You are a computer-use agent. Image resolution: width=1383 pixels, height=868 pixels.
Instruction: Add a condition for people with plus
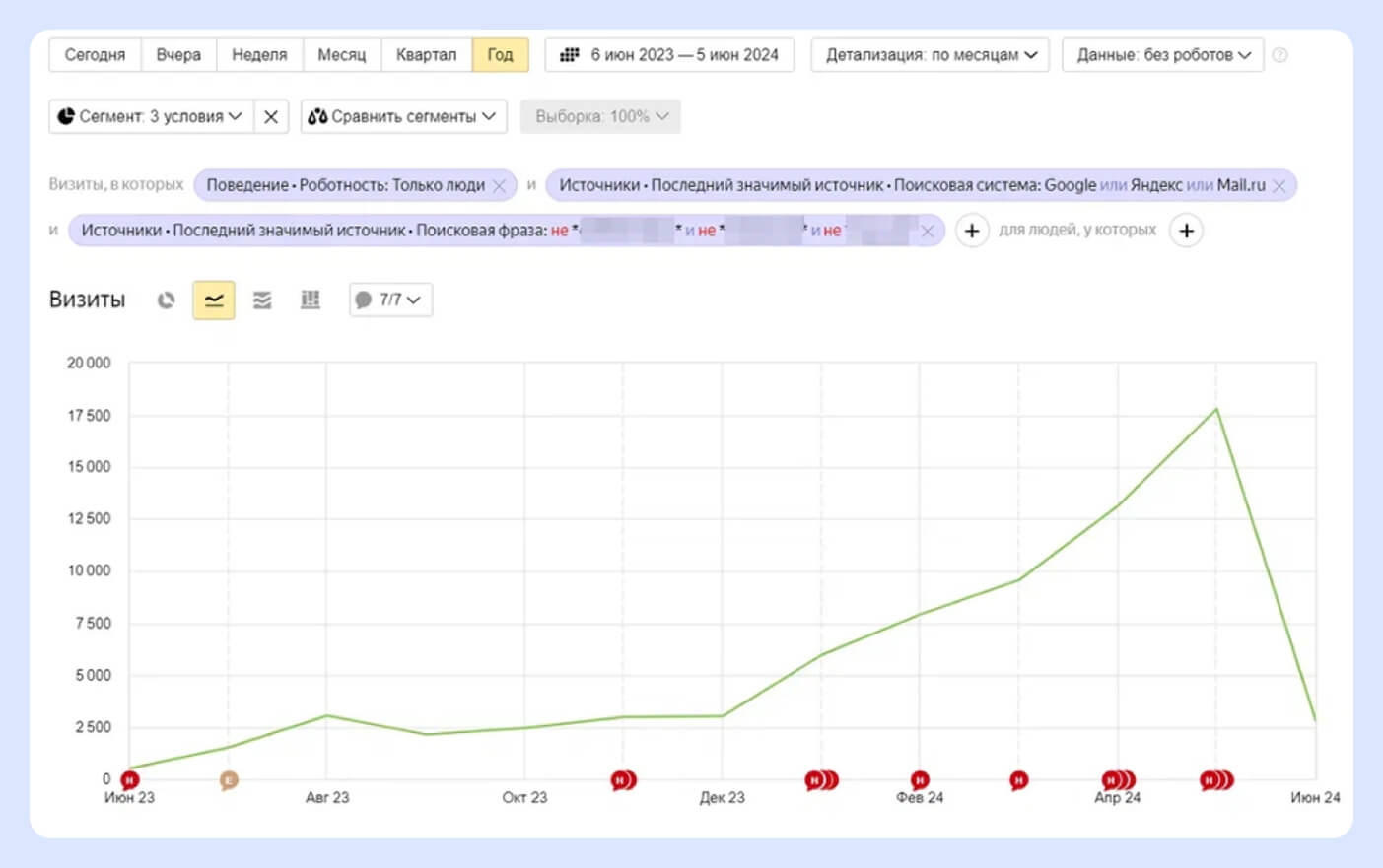click(1186, 231)
